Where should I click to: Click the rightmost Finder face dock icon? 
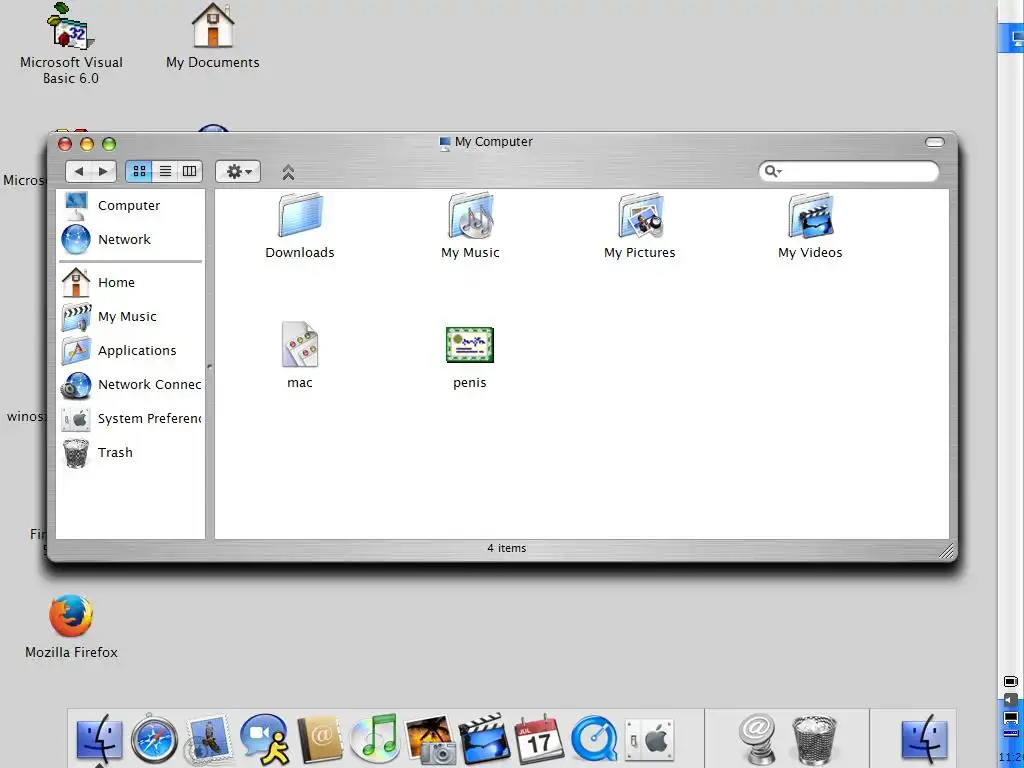tap(924, 740)
